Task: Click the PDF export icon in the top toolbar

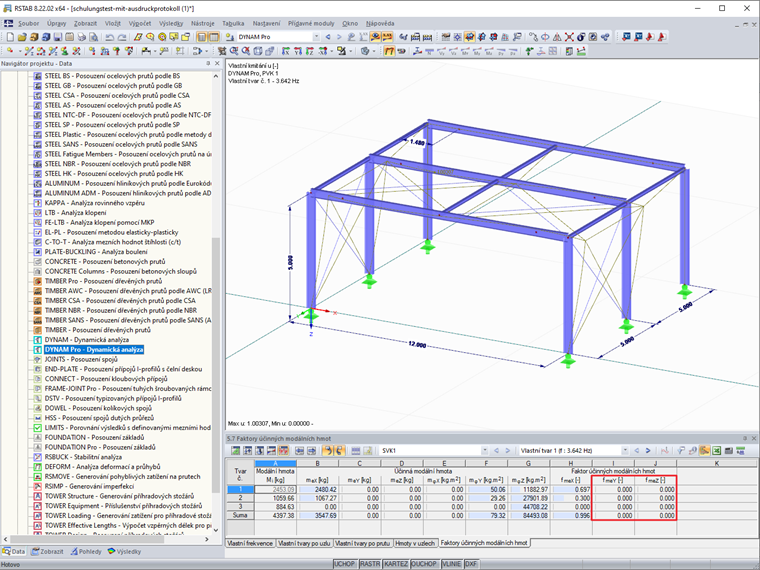Action: coord(650,37)
